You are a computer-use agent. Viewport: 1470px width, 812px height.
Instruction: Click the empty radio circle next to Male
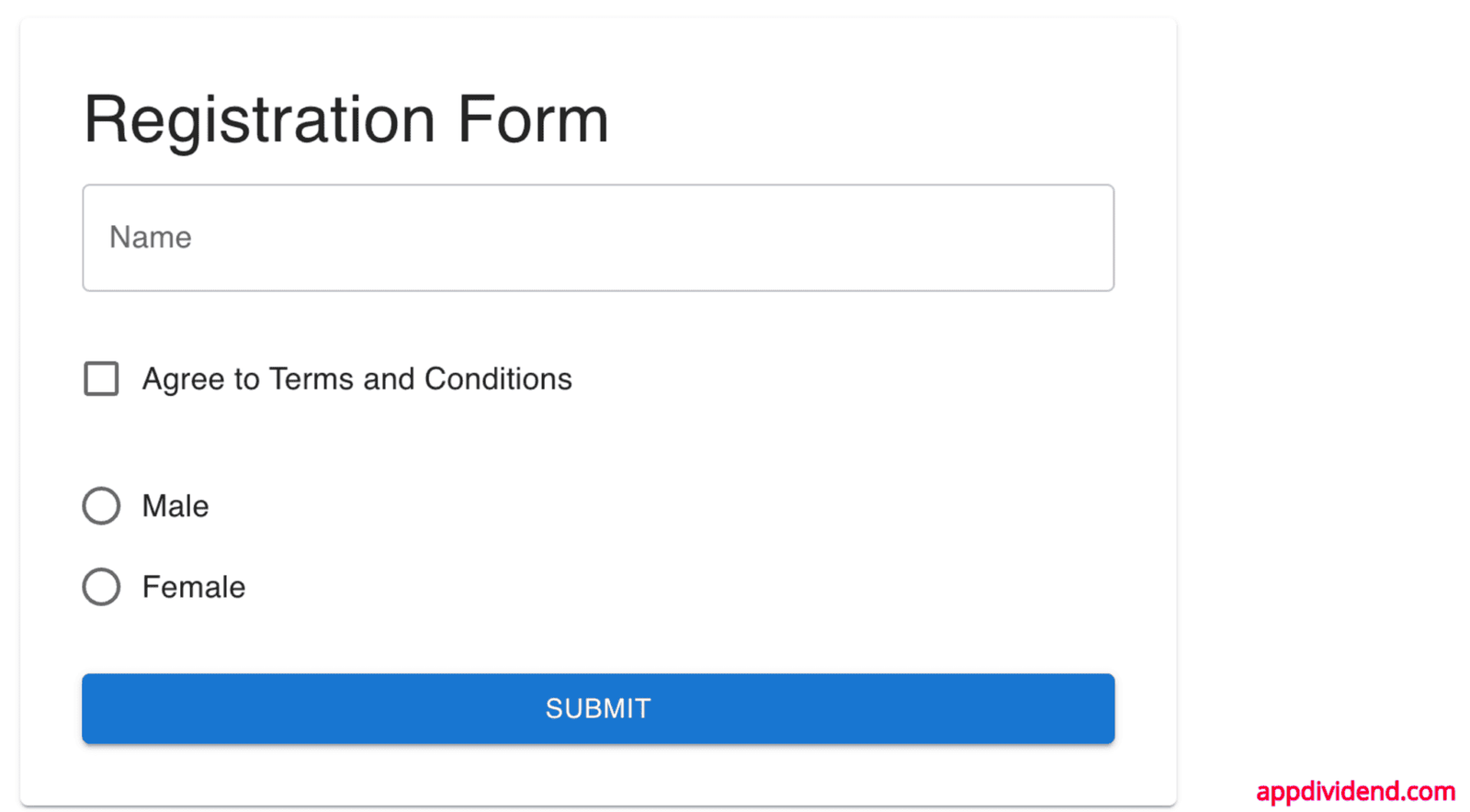pyautogui.click(x=101, y=505)
